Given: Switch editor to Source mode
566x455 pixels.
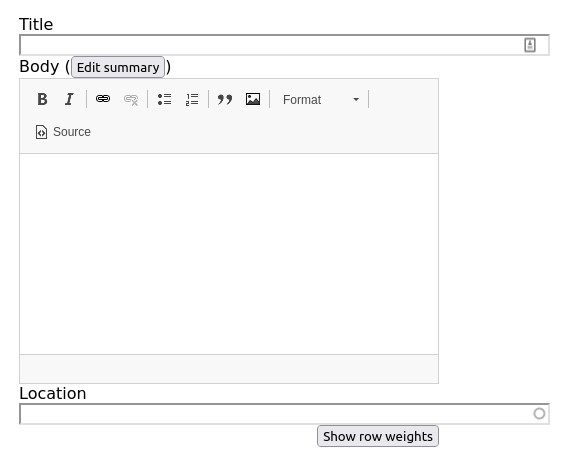Looking at the screenshot, I should (63, 132).
